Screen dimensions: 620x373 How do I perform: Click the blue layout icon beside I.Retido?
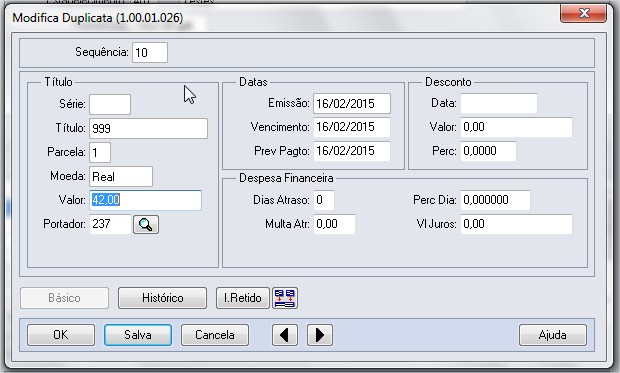(x=285, y=298)
